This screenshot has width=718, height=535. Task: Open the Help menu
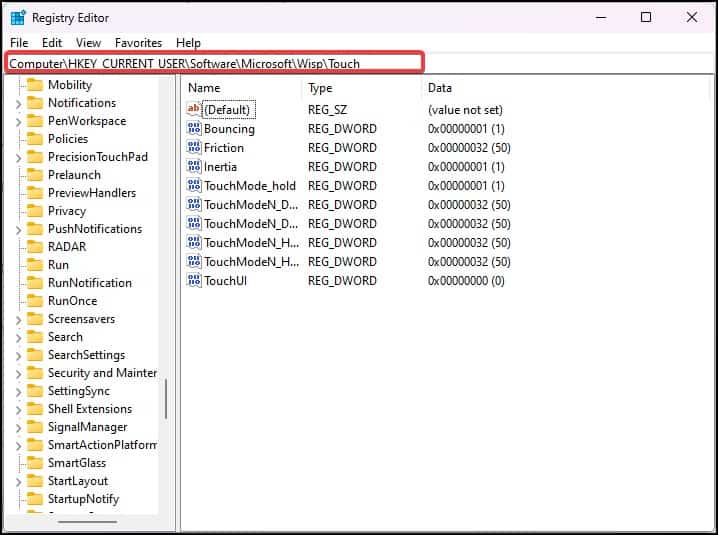point(188,43)
